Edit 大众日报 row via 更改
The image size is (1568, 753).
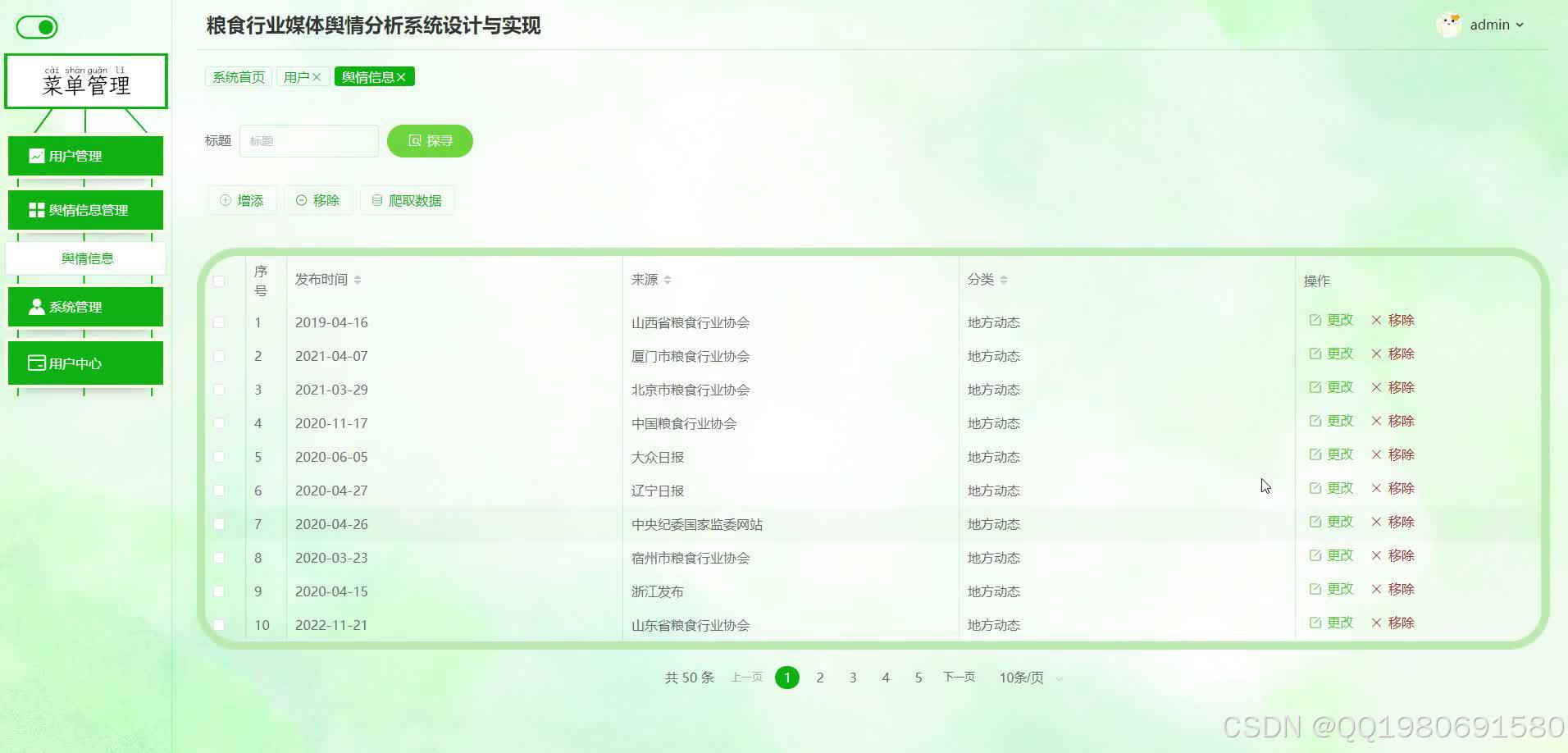[1331, 454]
